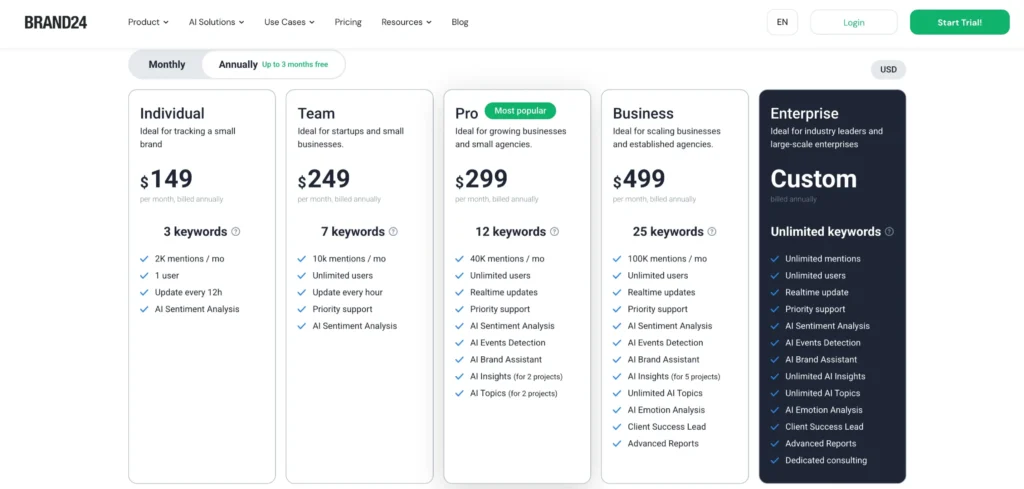Select the Business plan heading
1024x489 pixels.
643,114
